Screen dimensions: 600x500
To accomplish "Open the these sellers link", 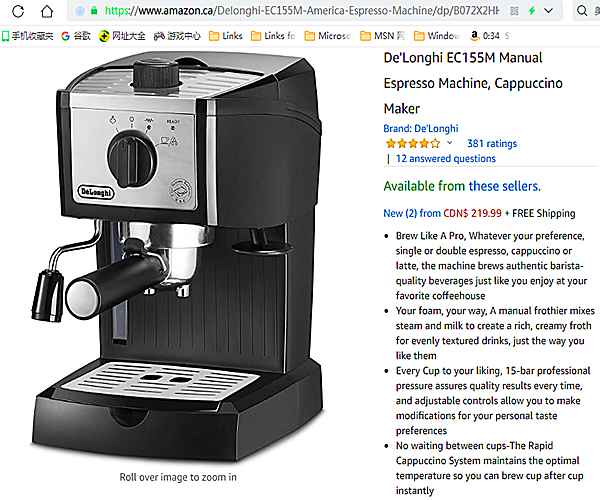I will [x=504, y=186].
